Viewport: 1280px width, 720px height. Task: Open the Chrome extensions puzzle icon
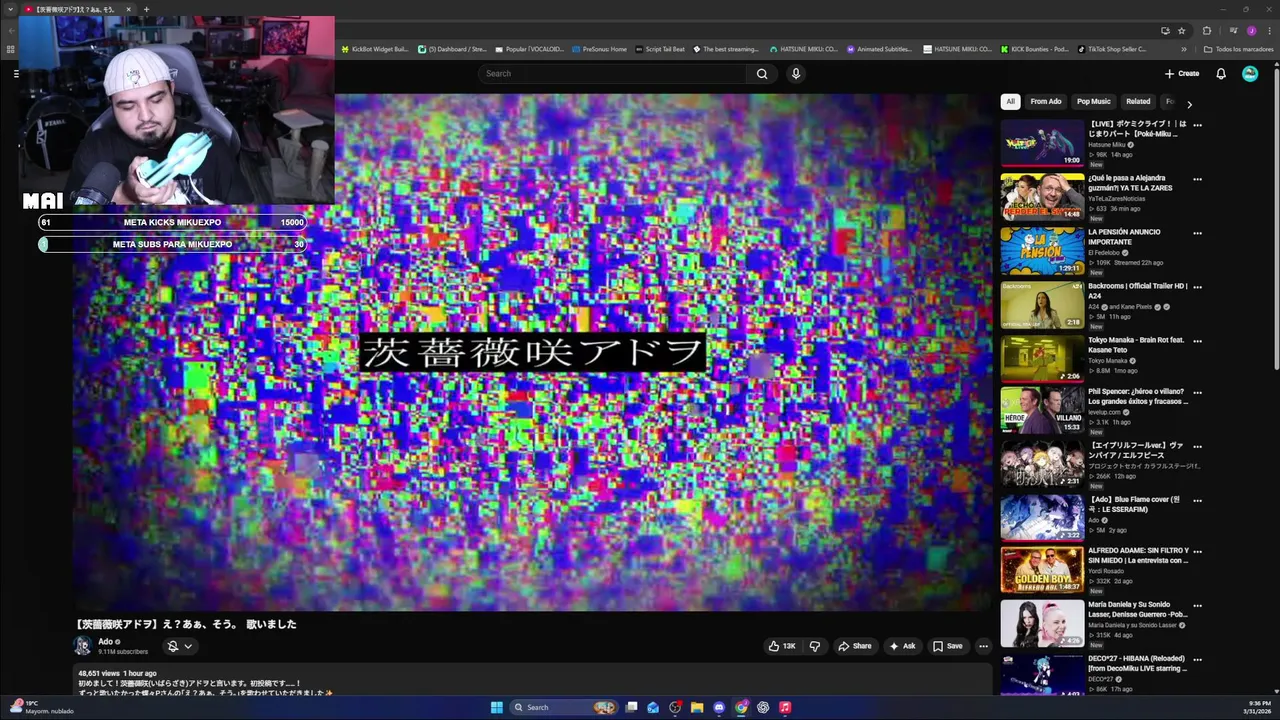tap(1207, 31)
